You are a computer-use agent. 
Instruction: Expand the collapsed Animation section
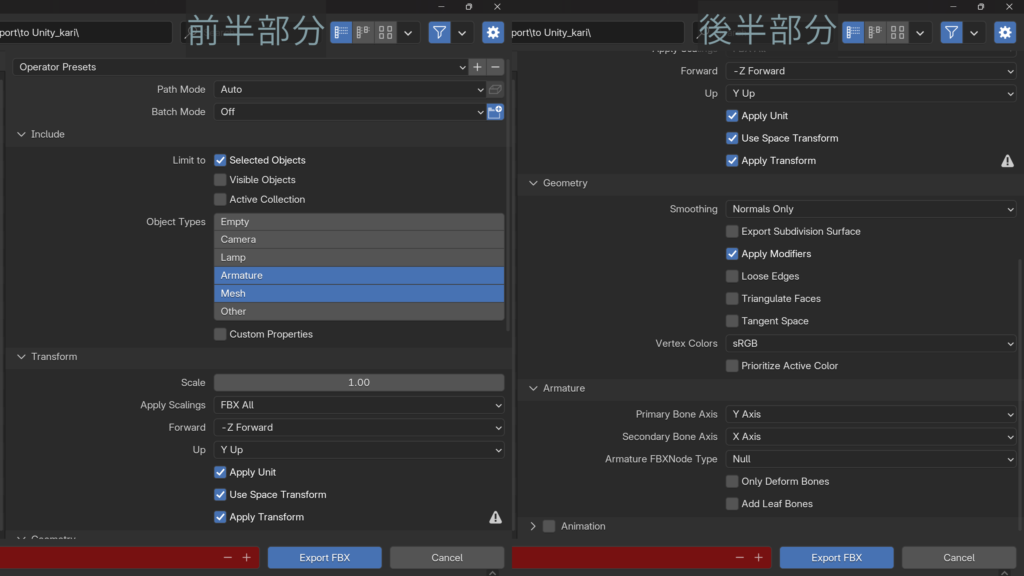pyautogui.click(x=533, y=526)
